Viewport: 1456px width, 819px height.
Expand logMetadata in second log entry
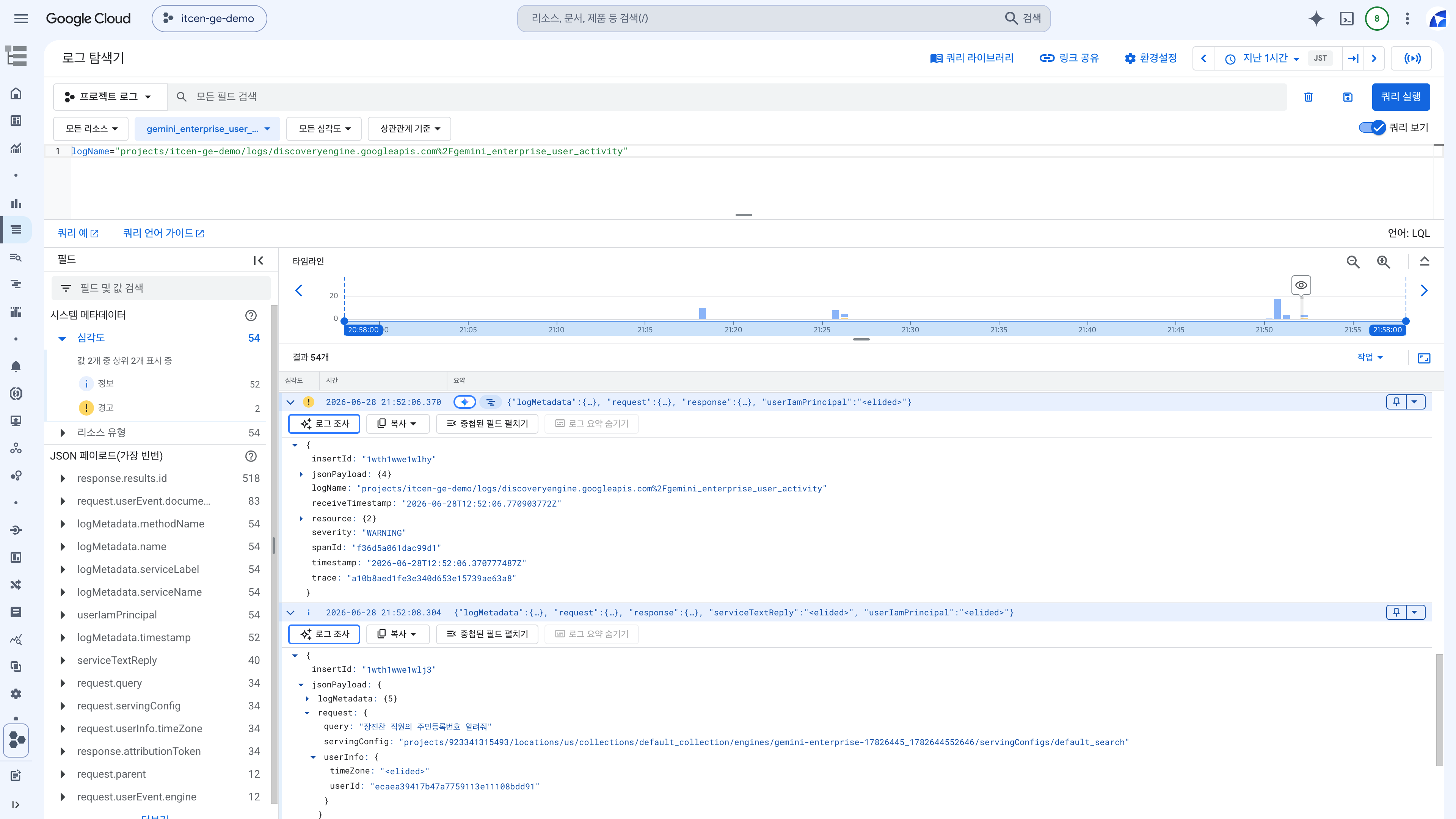point(308,698)
